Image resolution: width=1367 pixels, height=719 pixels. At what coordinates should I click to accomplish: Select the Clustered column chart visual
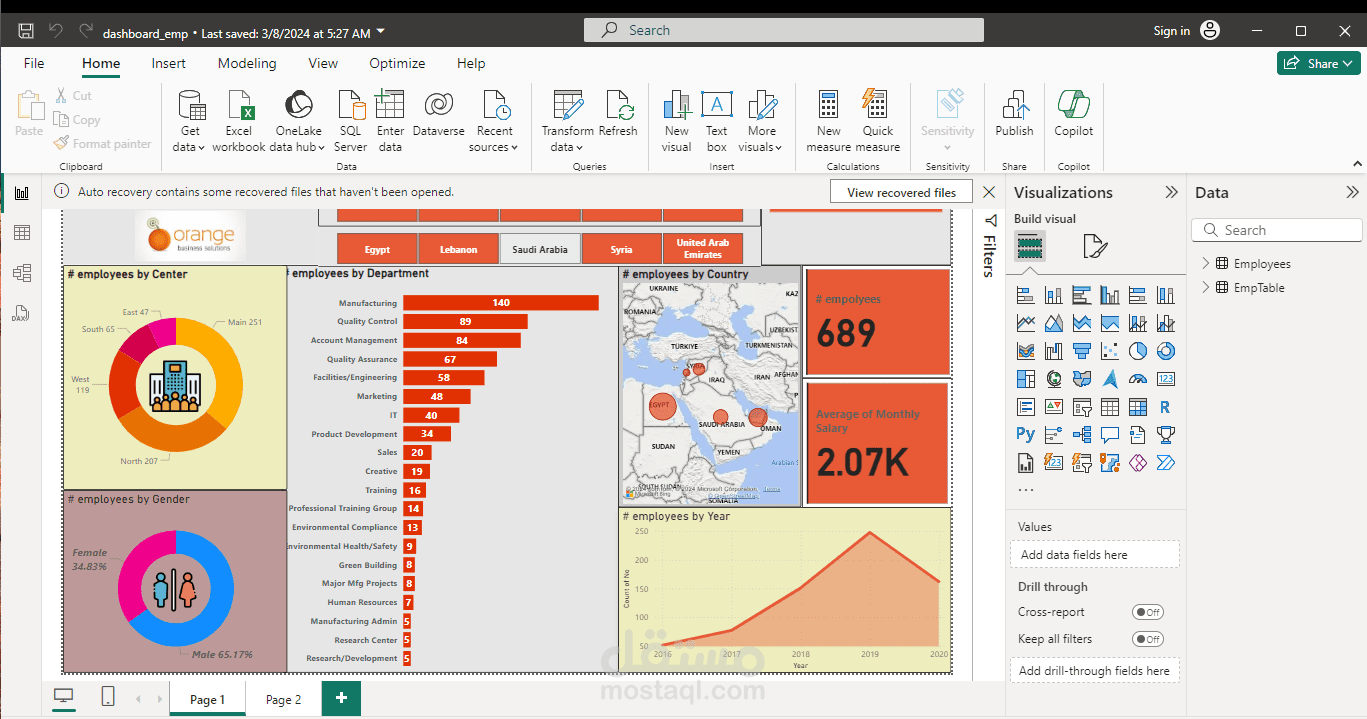click(1109, 295)
